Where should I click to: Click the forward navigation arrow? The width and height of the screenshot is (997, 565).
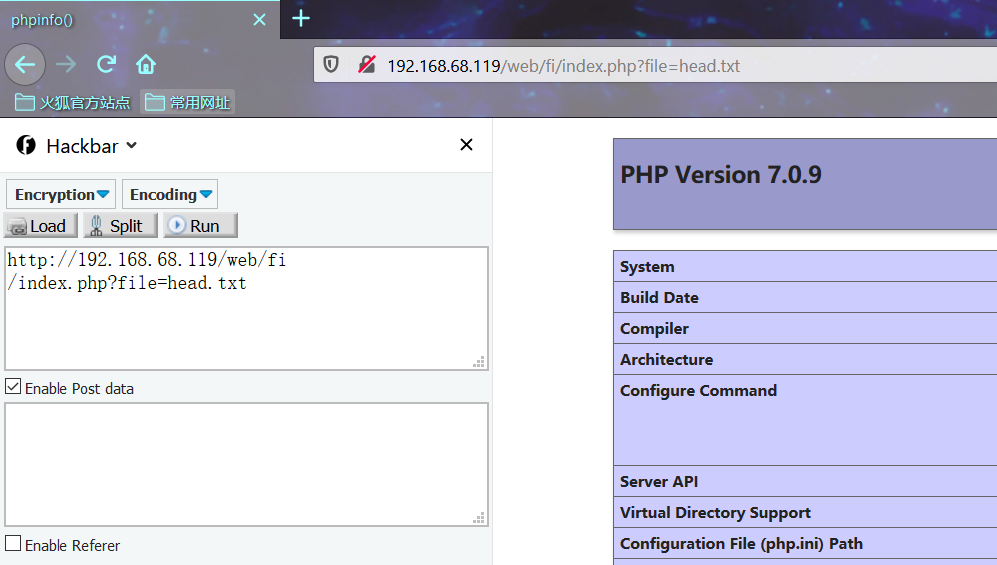[x=65, y=64]
